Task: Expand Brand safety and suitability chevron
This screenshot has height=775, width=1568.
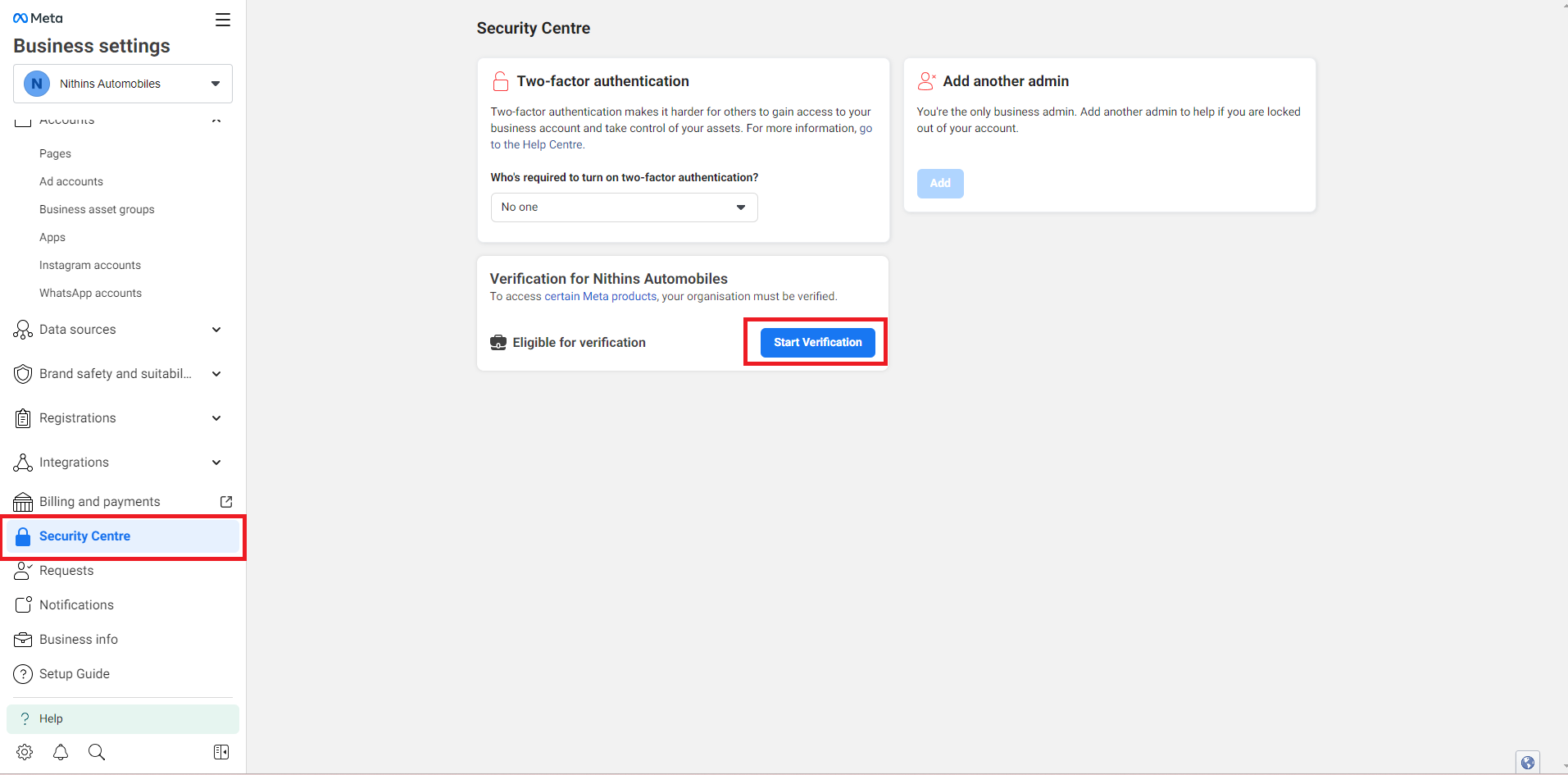Action: coord(216,374)
